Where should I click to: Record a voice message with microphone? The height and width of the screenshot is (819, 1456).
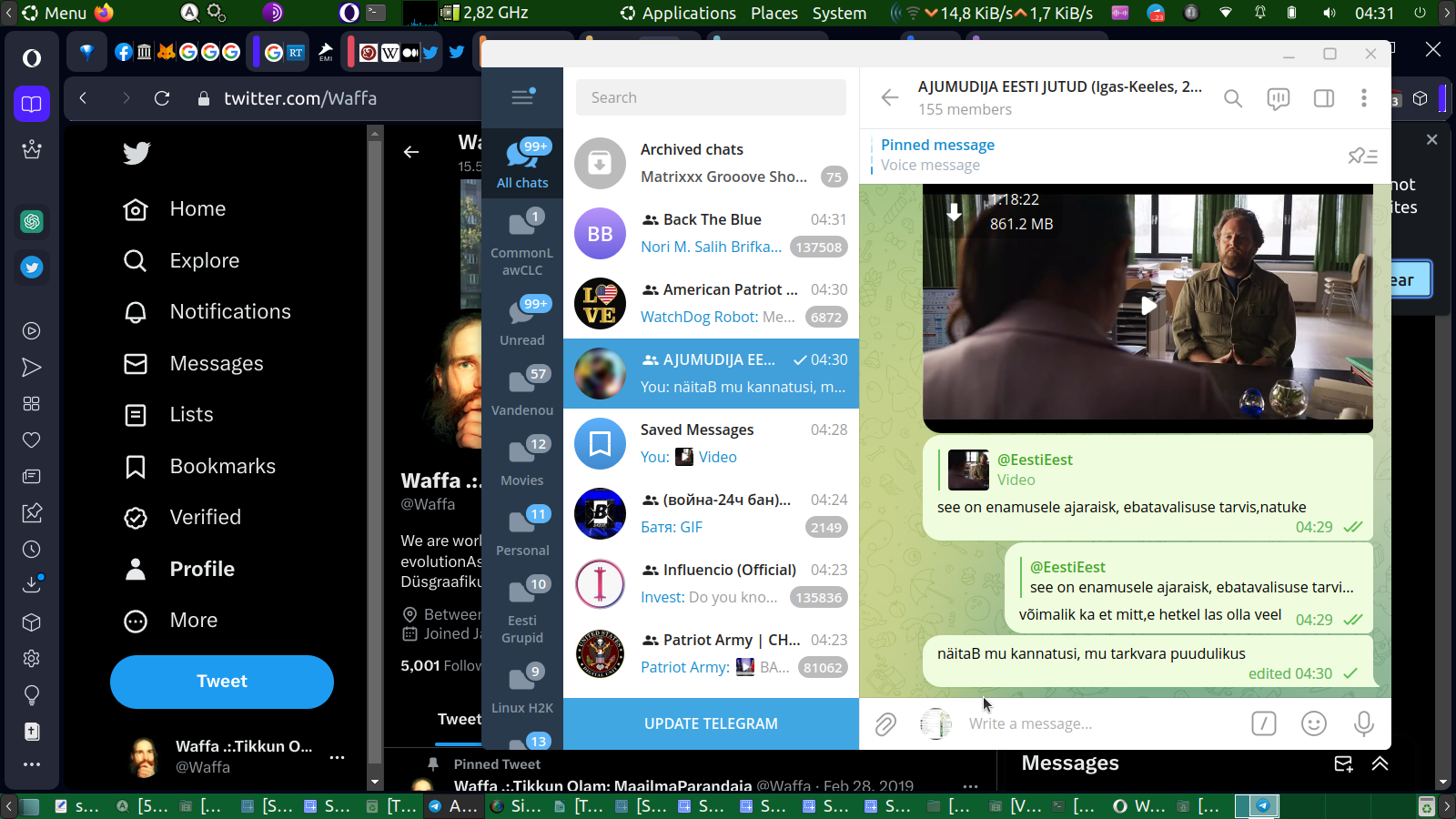click(x=1363, y=723)
